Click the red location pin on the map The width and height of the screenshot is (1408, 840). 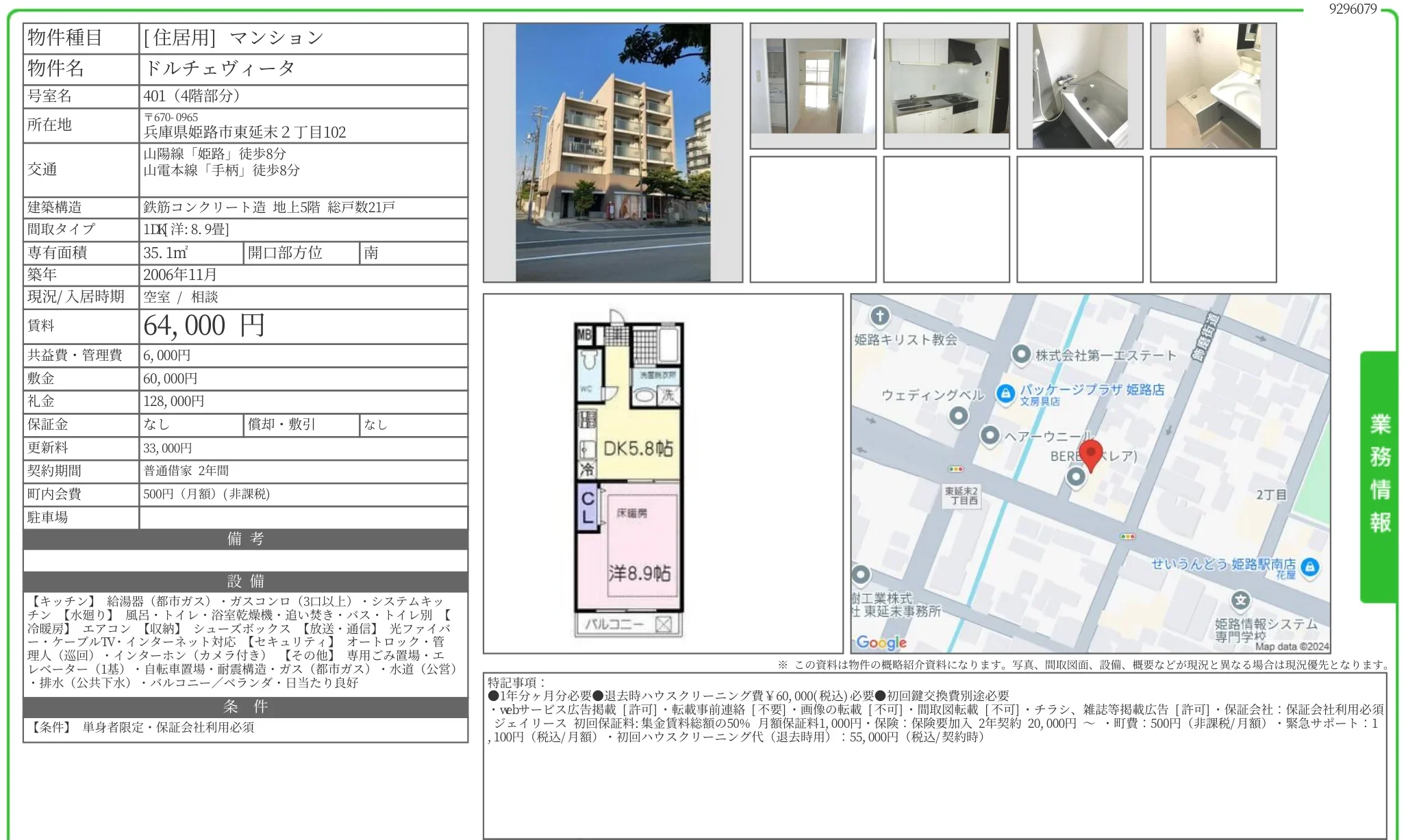(1090, 453)
